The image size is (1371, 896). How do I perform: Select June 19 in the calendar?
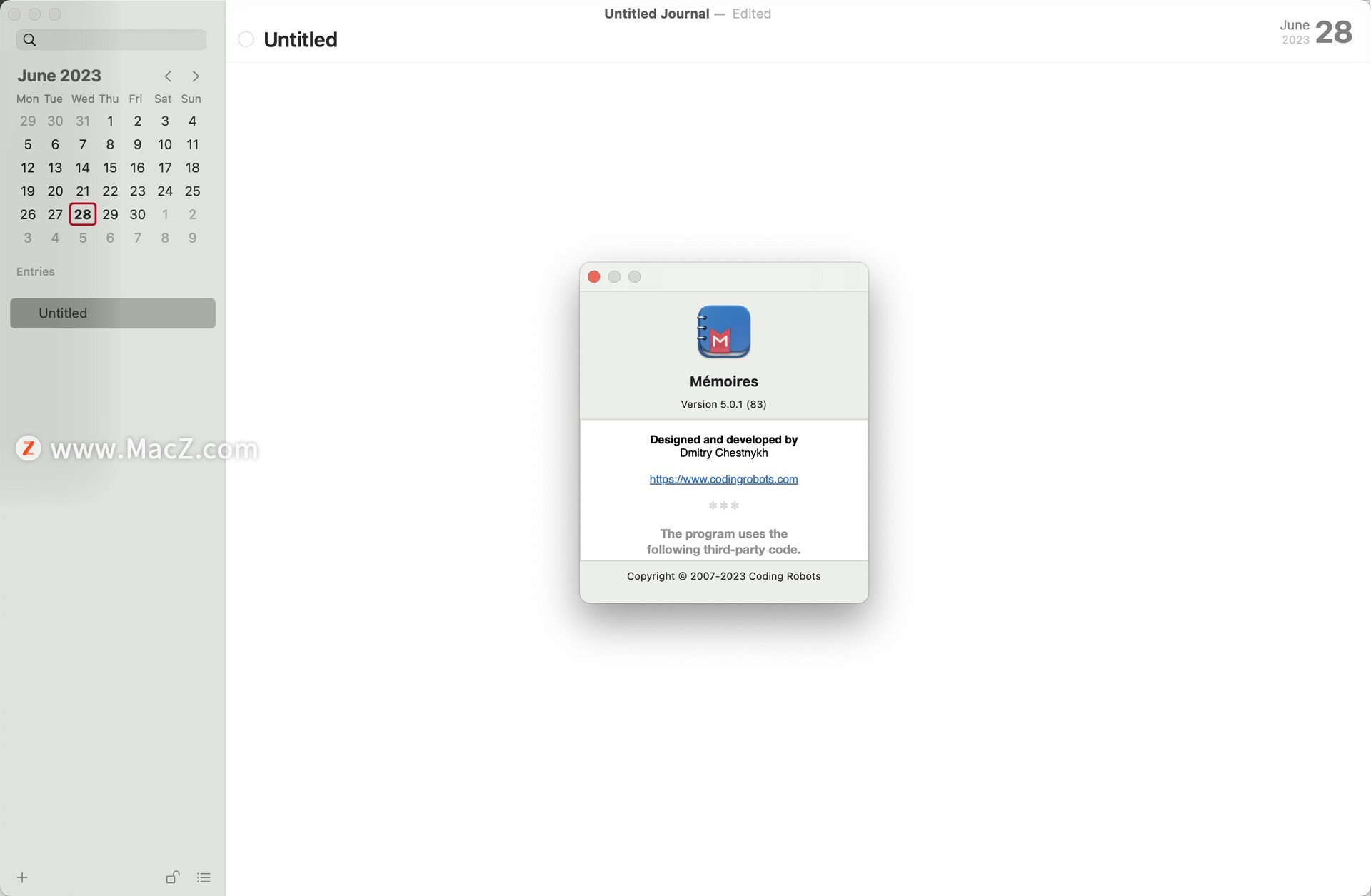click(28, 191)
